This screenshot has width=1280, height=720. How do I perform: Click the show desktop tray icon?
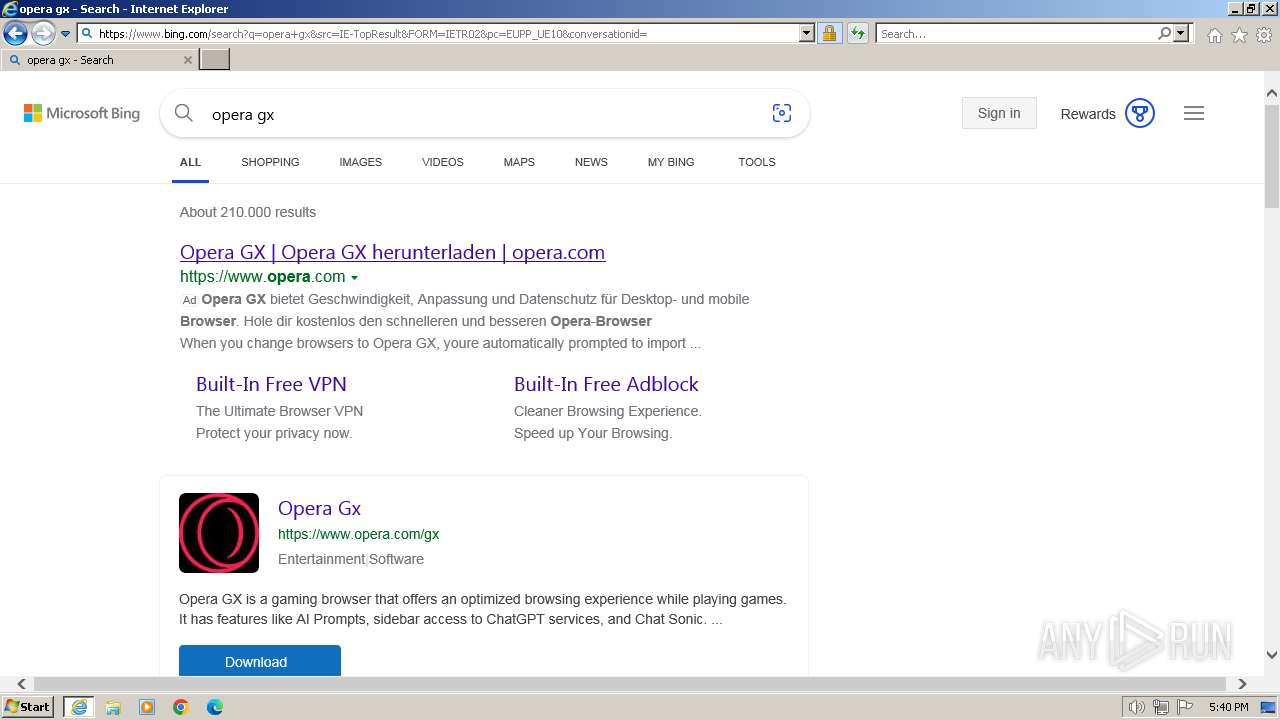pos(1268,707)
